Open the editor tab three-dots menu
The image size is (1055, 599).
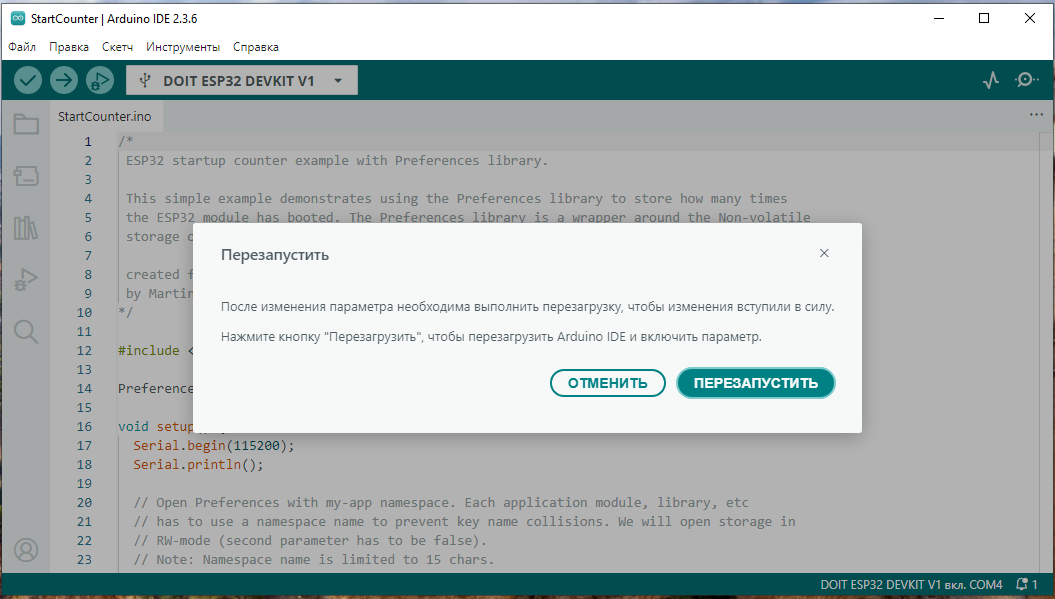tap(1036, 115)
